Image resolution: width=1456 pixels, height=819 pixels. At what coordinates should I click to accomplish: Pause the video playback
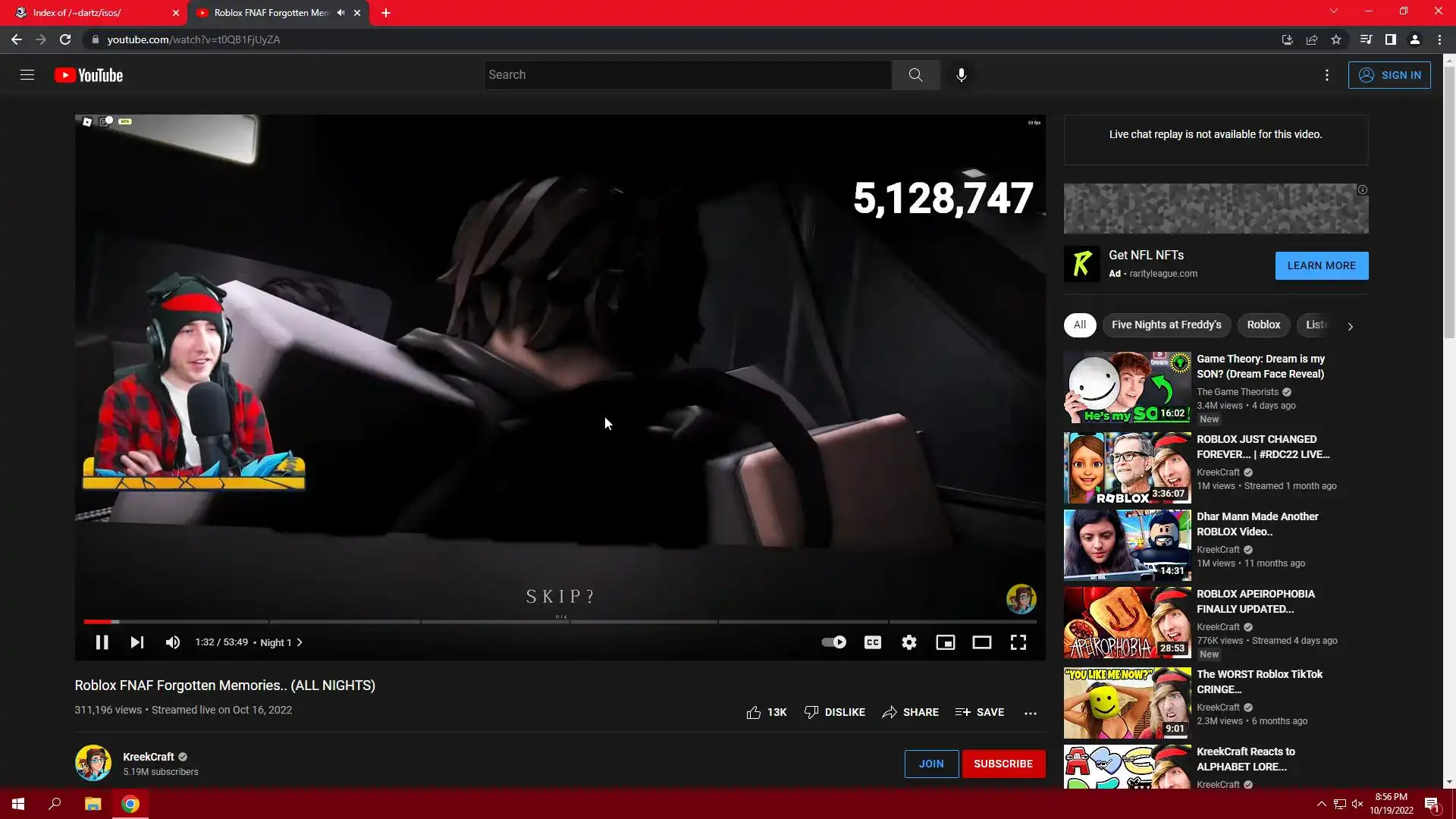tap(102, 642)
